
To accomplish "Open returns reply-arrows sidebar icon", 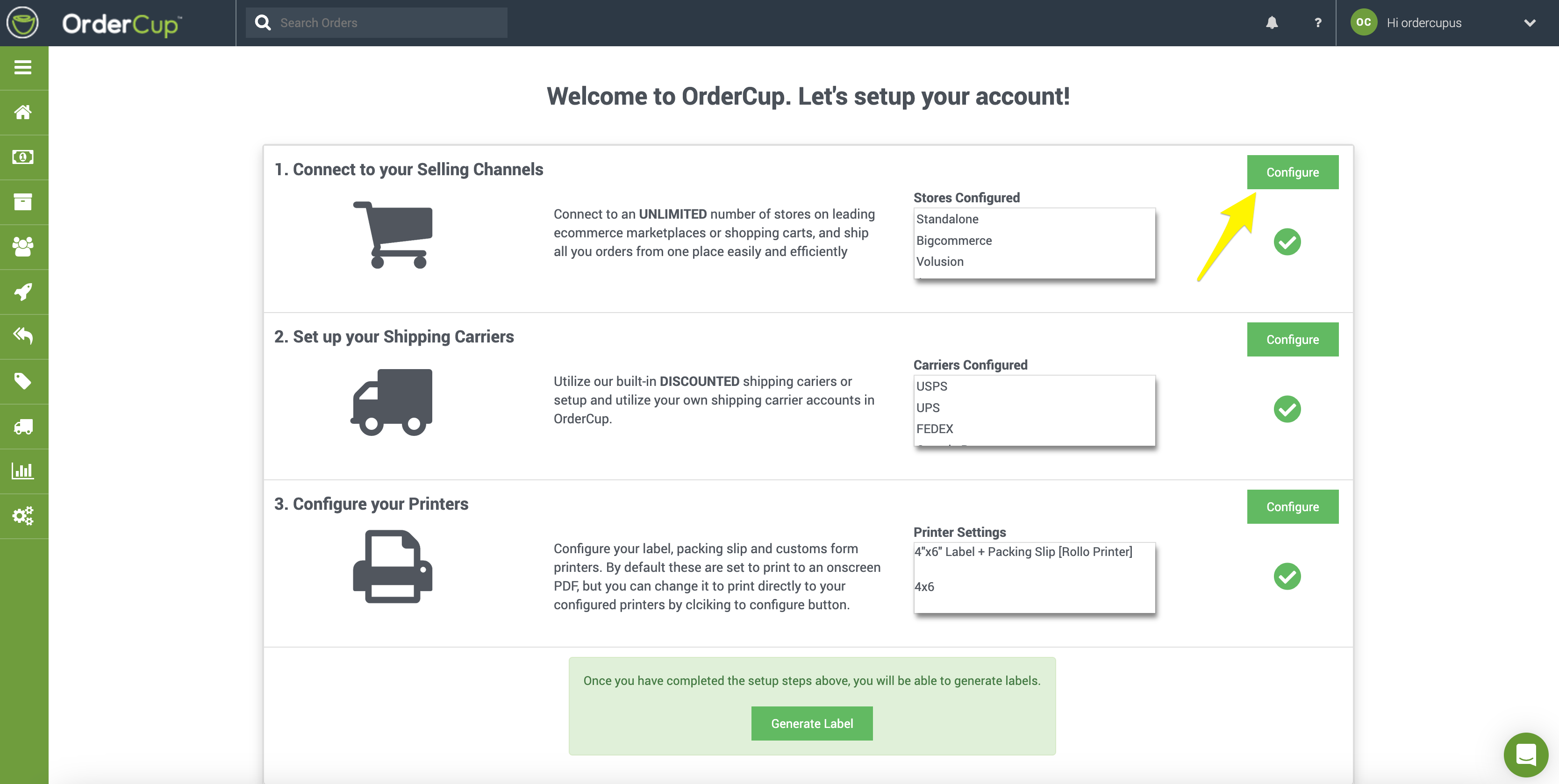I will coord(23,336).
